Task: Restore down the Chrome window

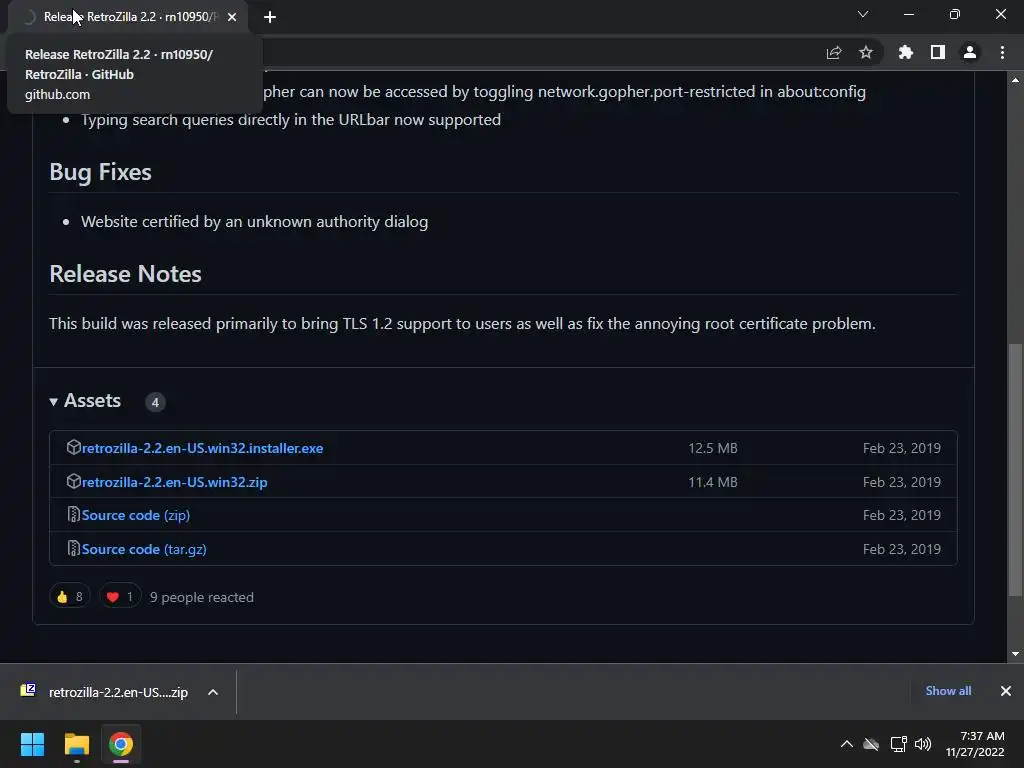Action: point(955,14)
